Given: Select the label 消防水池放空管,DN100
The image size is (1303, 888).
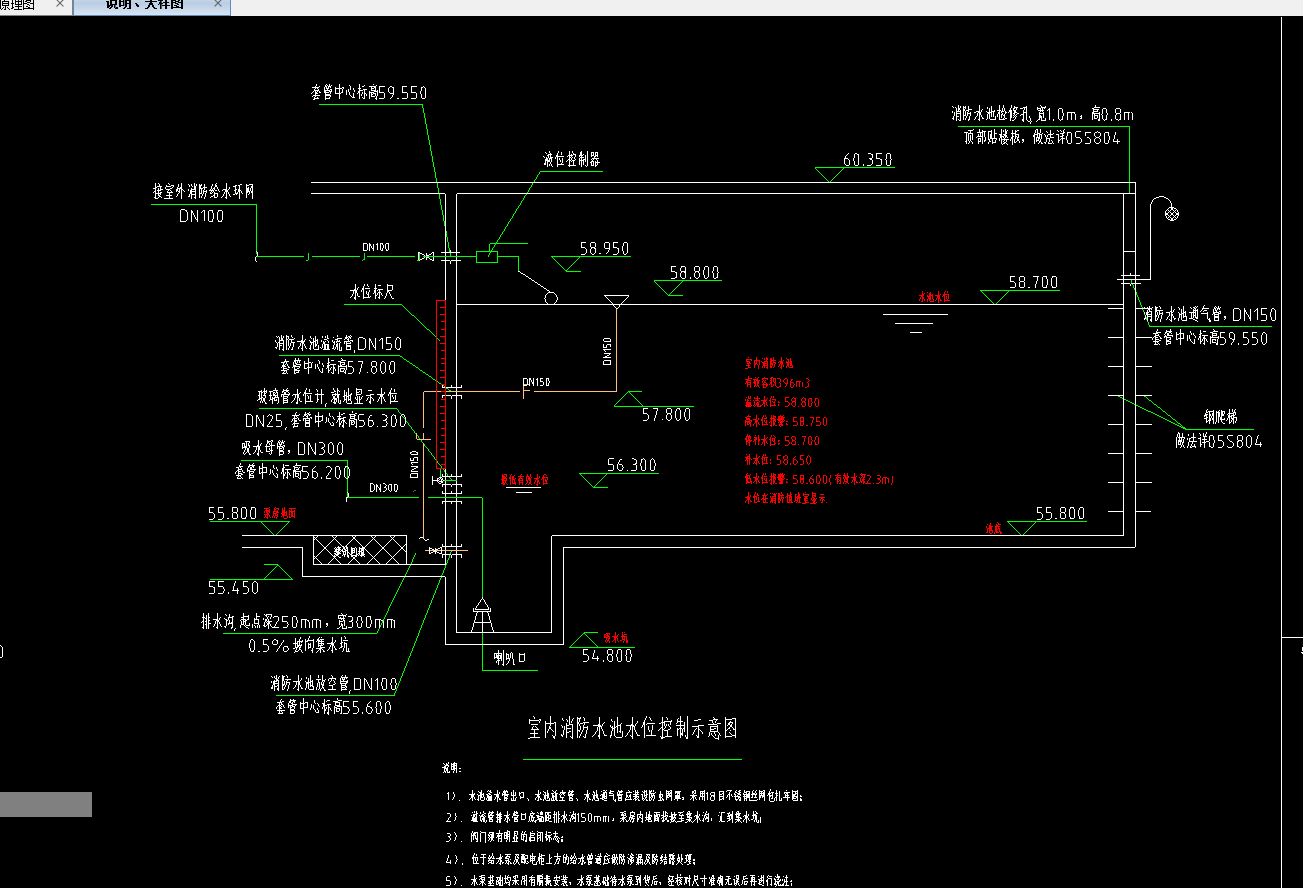Looking at the screenshot, I should click(334, 685).
